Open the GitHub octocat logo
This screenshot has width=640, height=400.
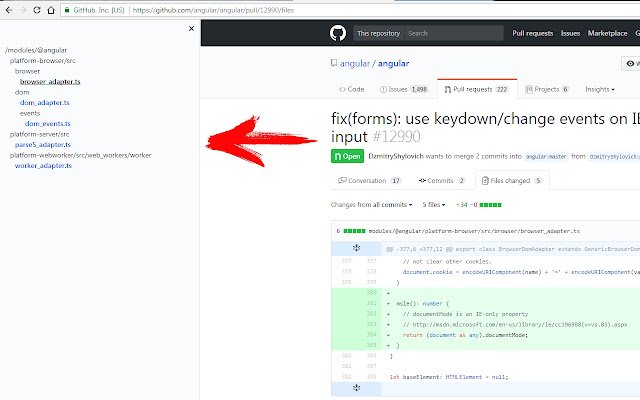point(338,33)
